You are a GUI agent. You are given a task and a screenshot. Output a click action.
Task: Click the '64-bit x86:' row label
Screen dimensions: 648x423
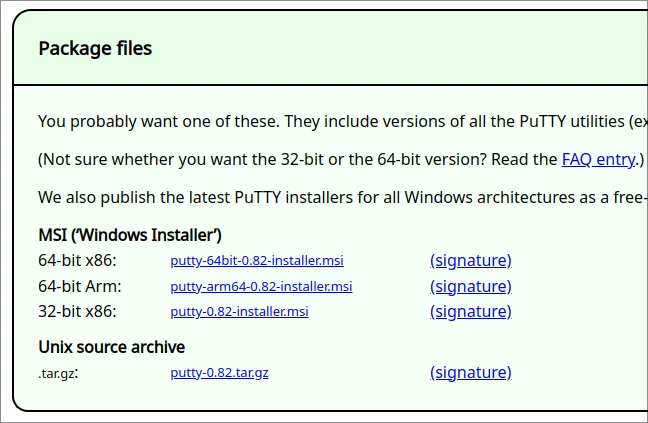tap(77, 261)
